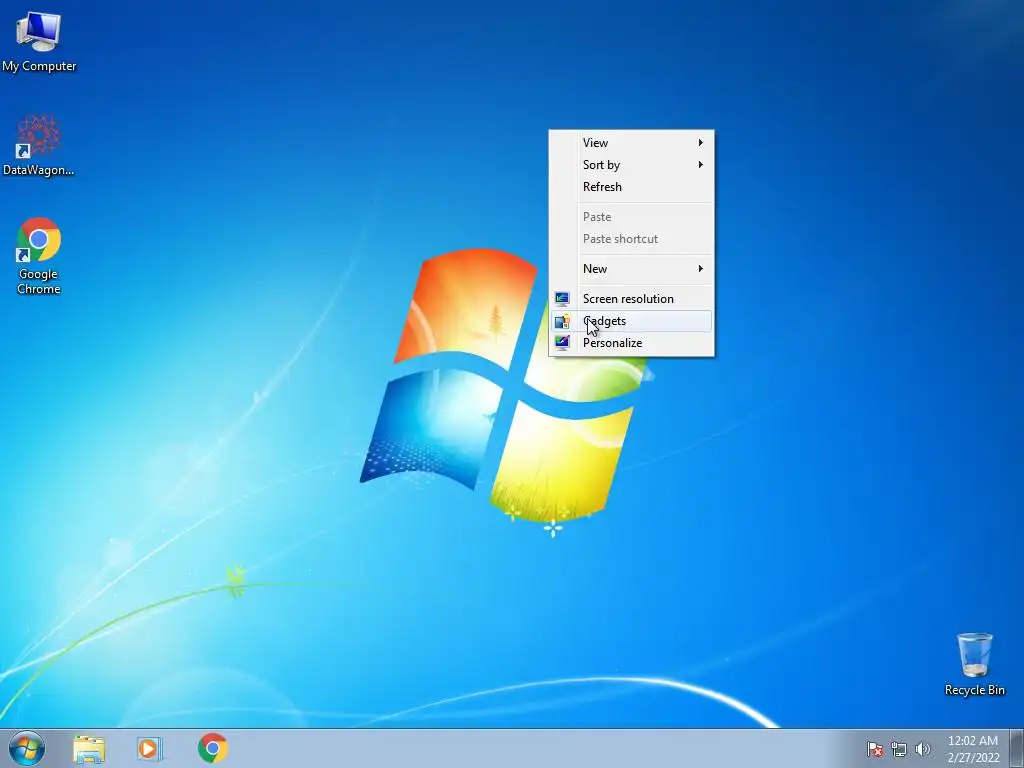Screen dimensions: 1024x768
Task: Open Action Center flag in the tray
Action: [x=874, y=749]
